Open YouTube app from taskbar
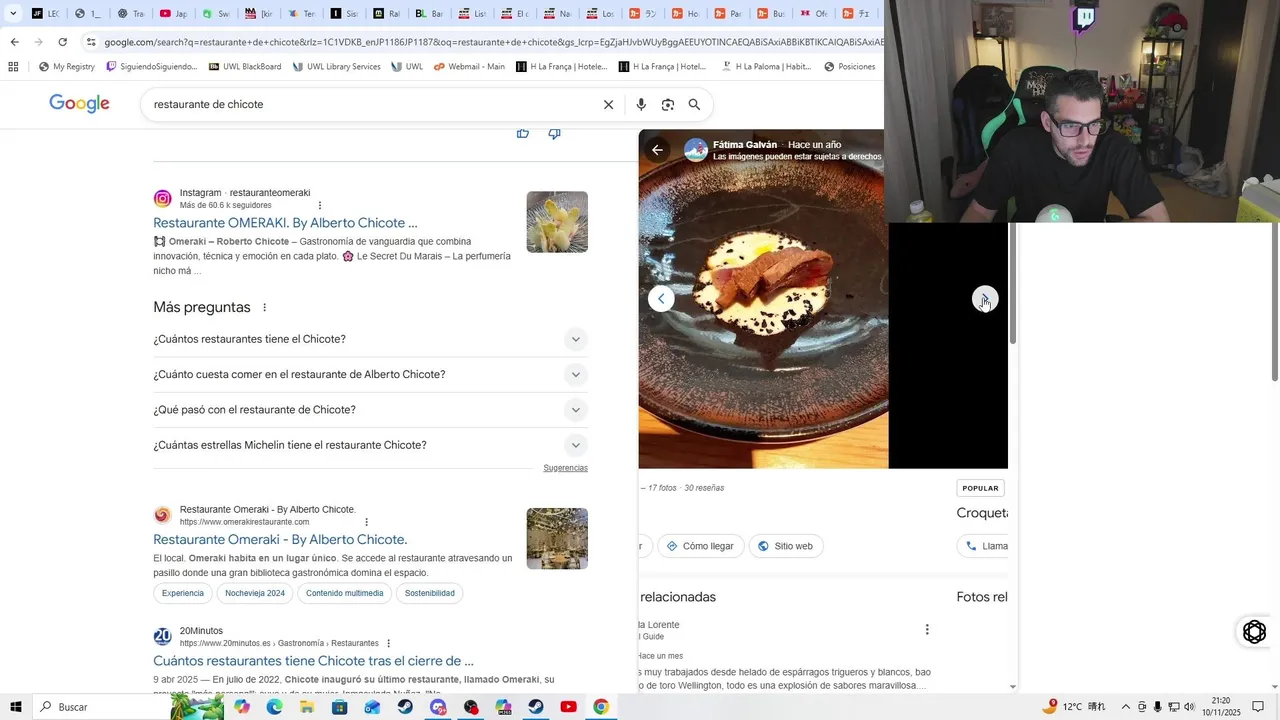 pyautogui.click(x=568, y=707)
